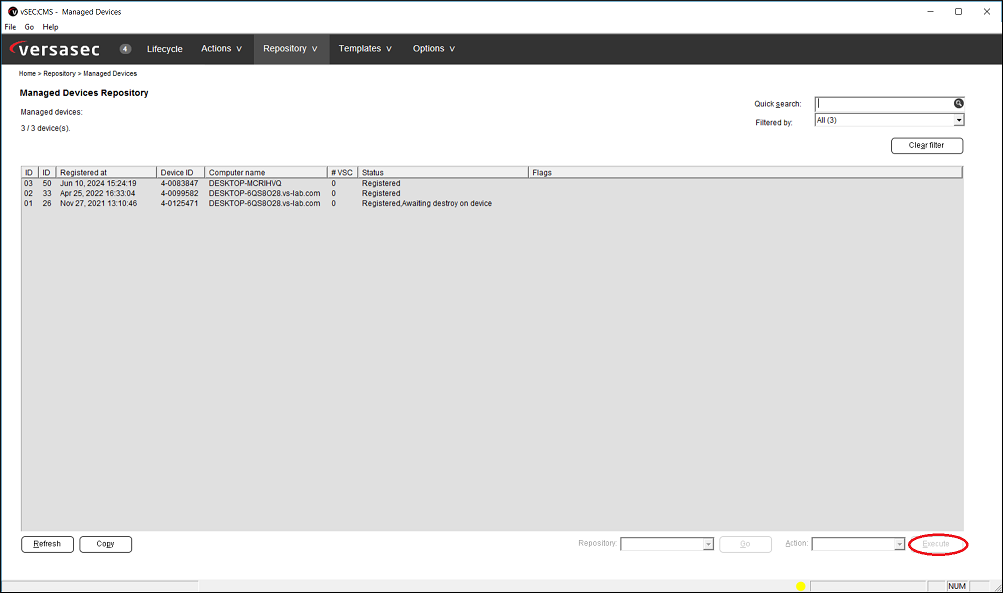The image size is (1003, 593).
Task: Sort by the Device ID column header
Action: click(x=180, y=173)
